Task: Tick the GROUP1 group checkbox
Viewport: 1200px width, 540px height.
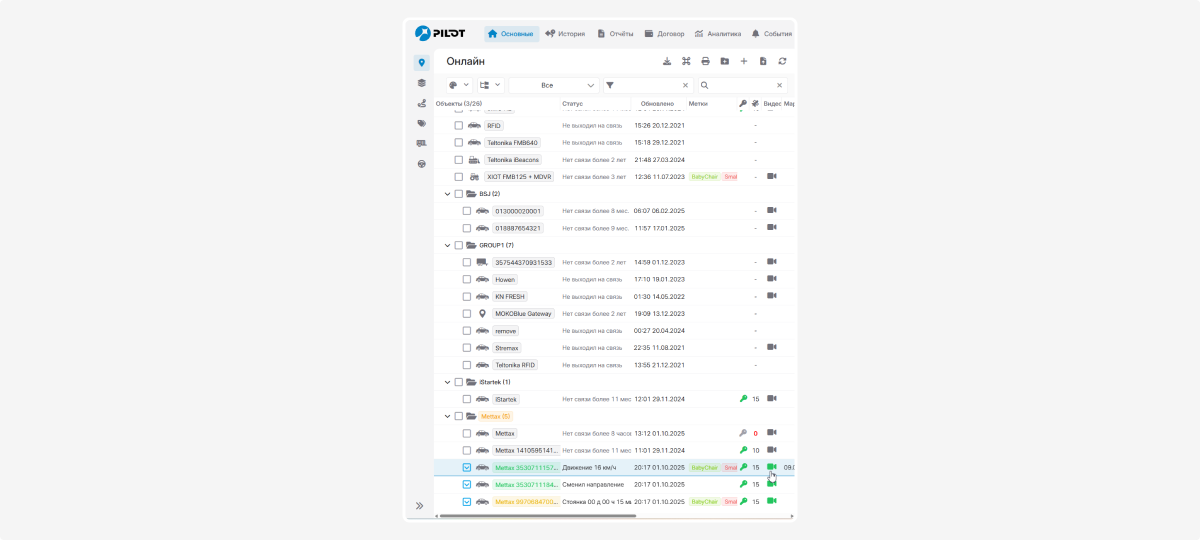Action: coord(459,245)
